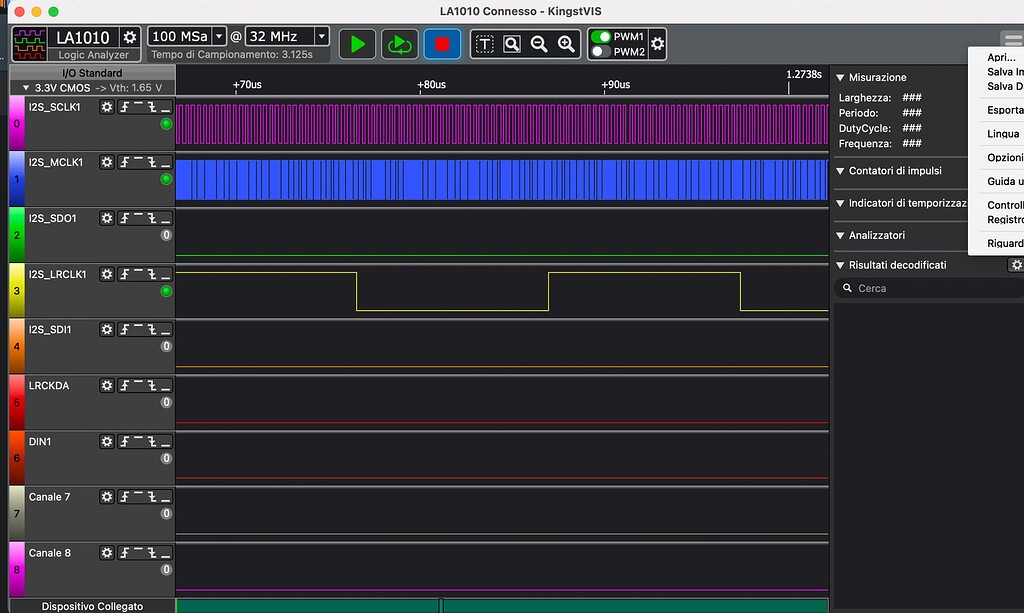This screenshot has height=613, width=1024.
Task: Click the Cerca search field
Action: [930, 288]
